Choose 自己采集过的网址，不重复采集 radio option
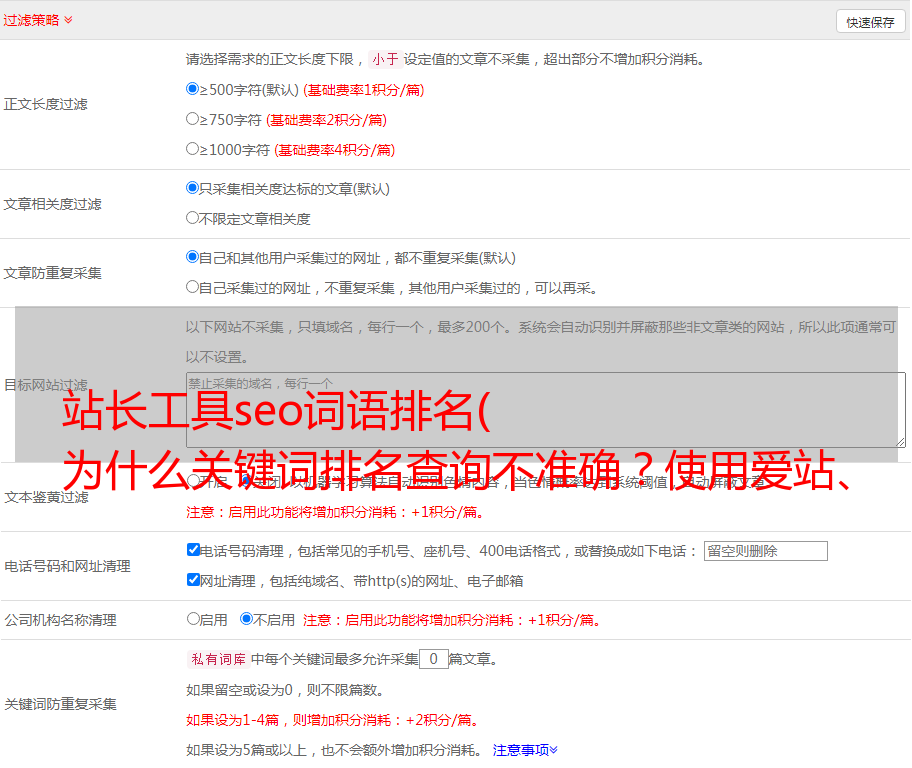Screen dimensions: 912x768 coord(192,286)
